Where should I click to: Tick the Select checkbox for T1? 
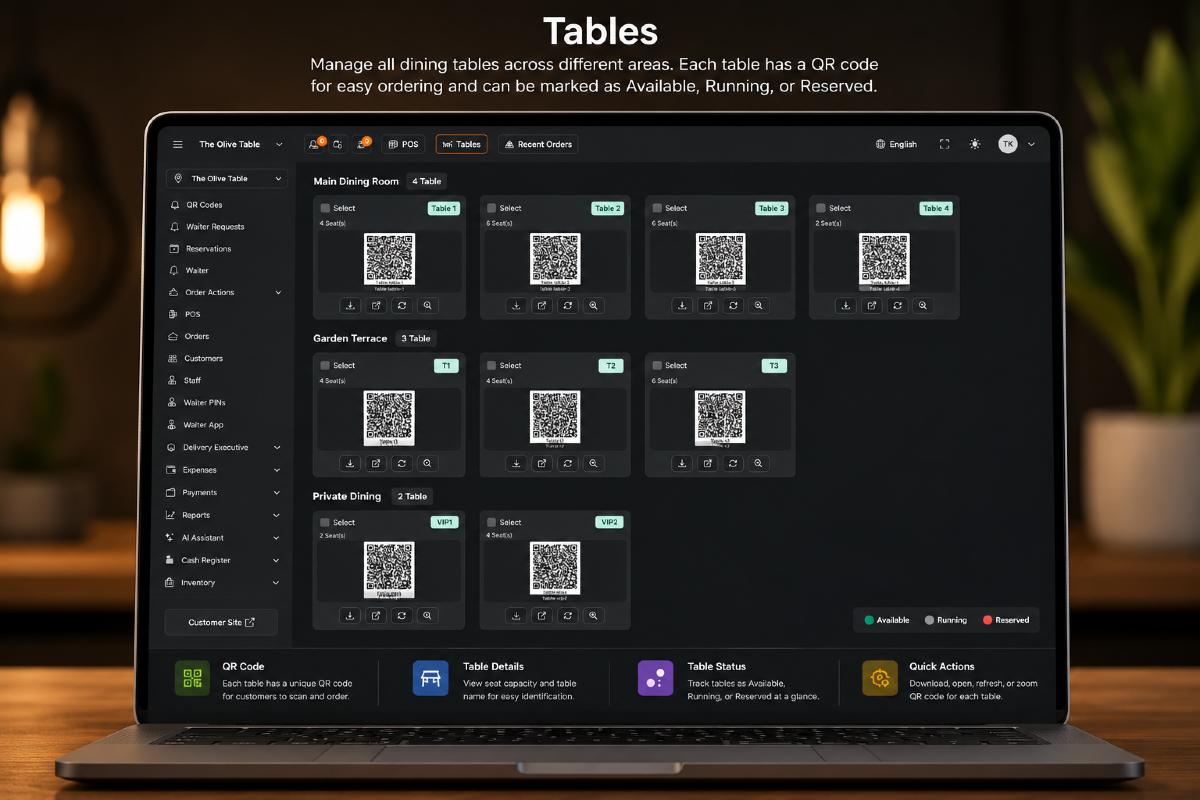325,365
